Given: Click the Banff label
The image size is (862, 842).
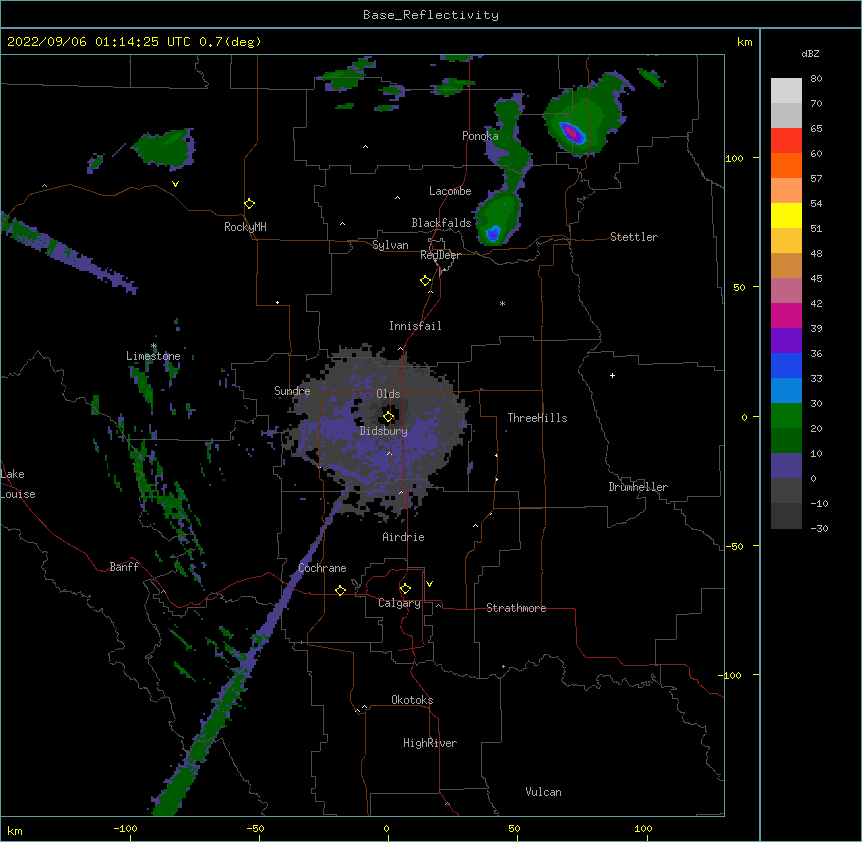Looking at the screenshot, I should coord(124,567).
